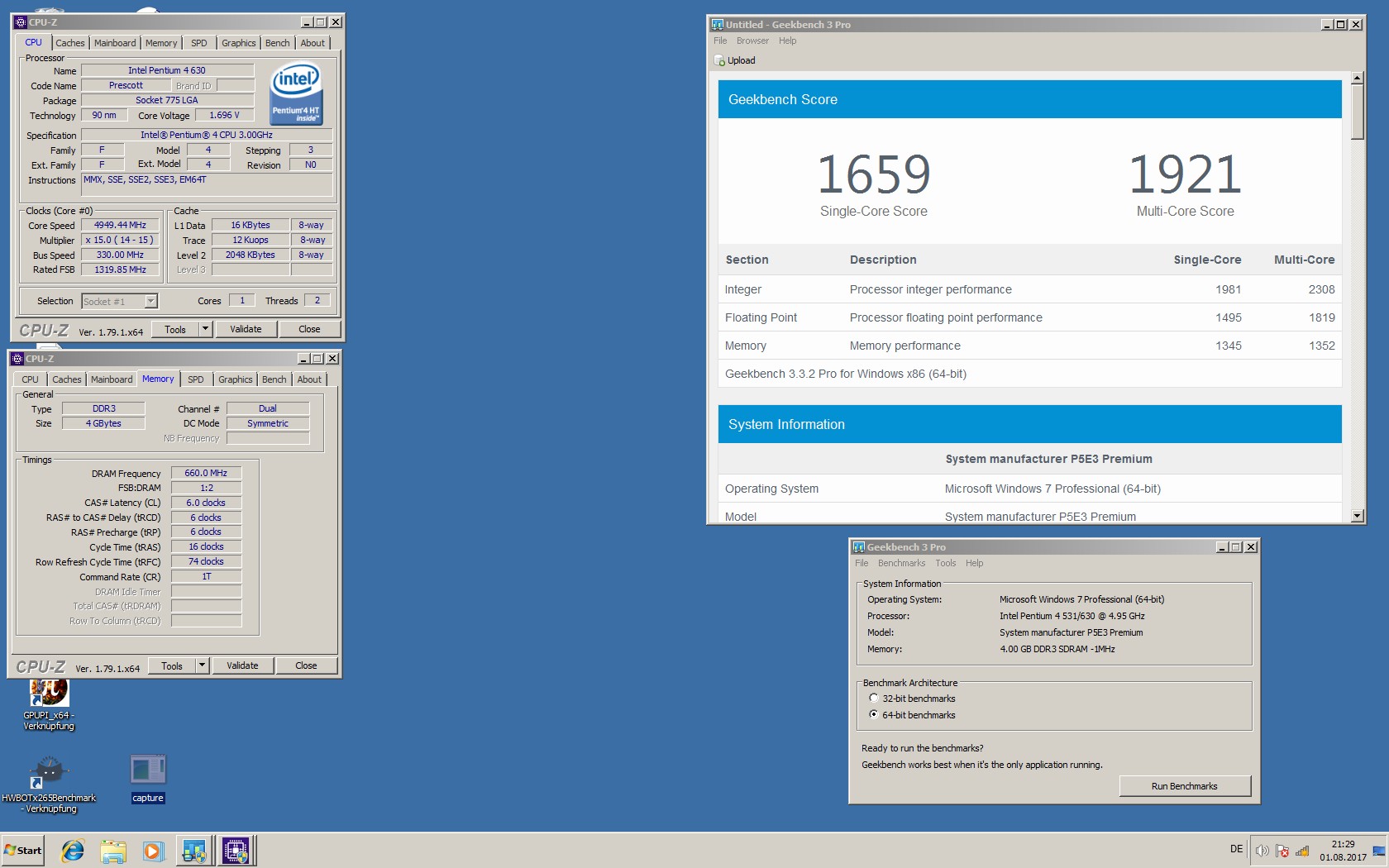
Task: Click the DRAM Frequency value 660.0 MHz
Action: [206, 473]
